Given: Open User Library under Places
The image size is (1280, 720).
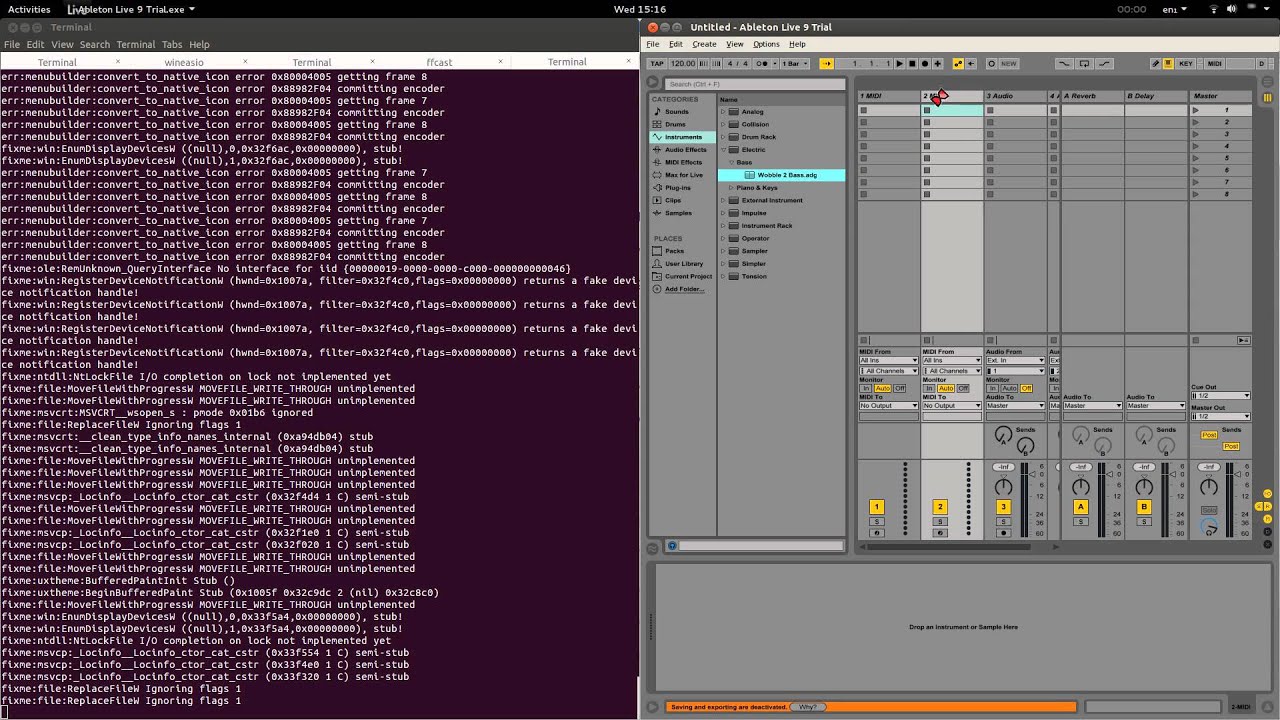Looking at the screenshot, I should (x=684, y=264).
